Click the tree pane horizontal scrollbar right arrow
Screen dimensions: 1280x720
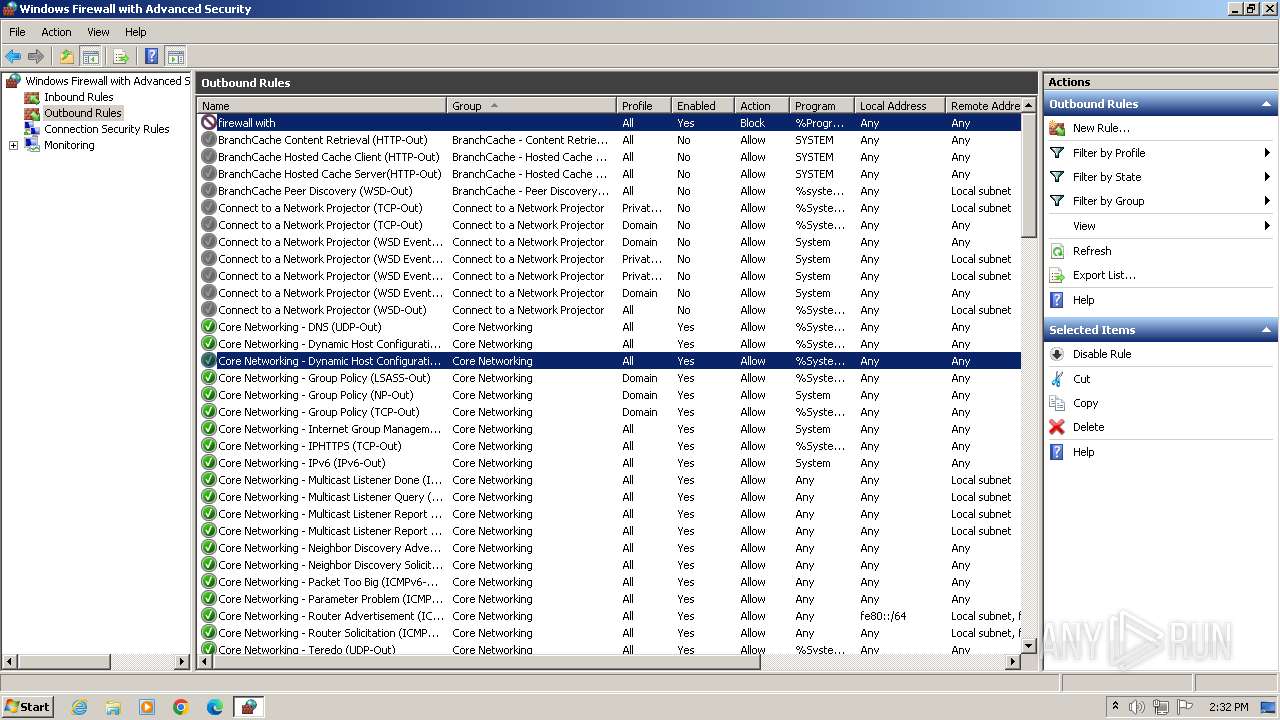point(182,662)
